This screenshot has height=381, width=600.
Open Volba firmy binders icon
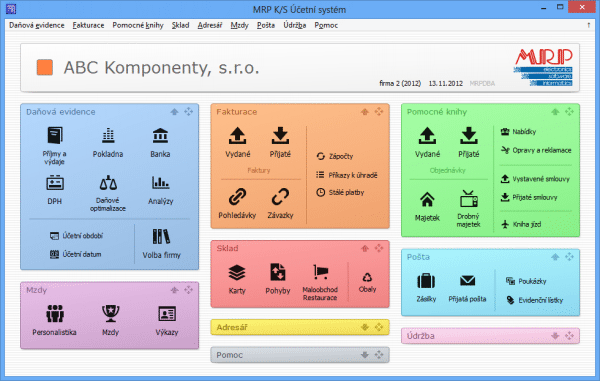click(161, 236)
